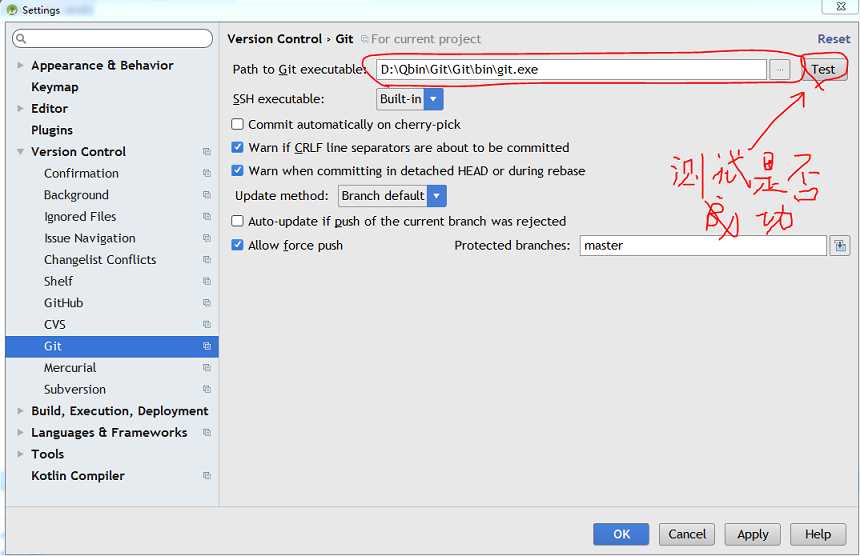Click the project icon on CVS row

(x=207, y=325)
